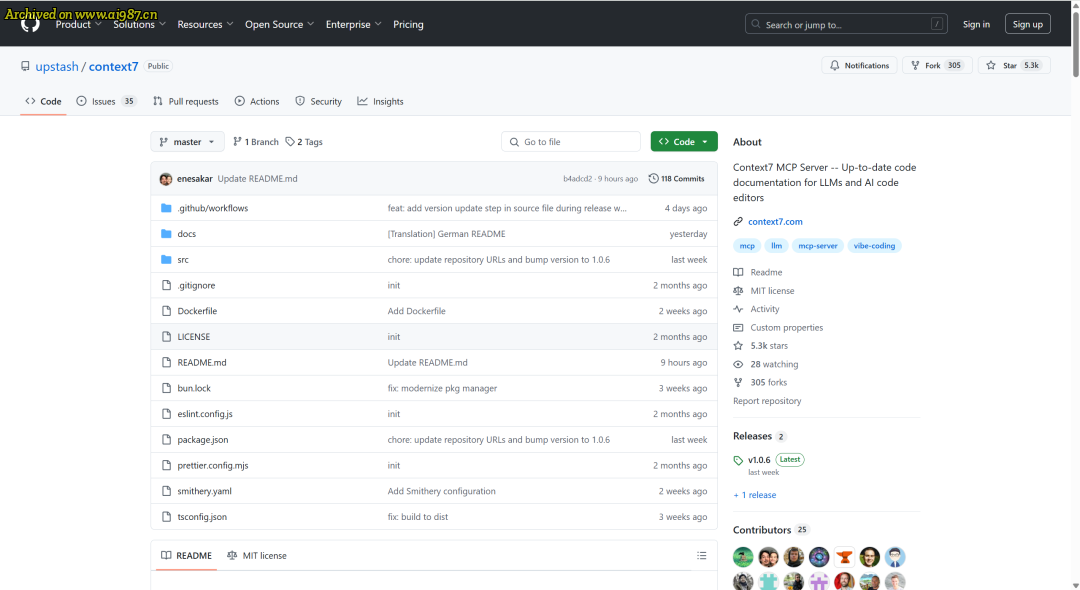This screenshot has height=590, width=1080.
Task: Click the vibe-coding topic tag
Action: [x=874, y=246]
